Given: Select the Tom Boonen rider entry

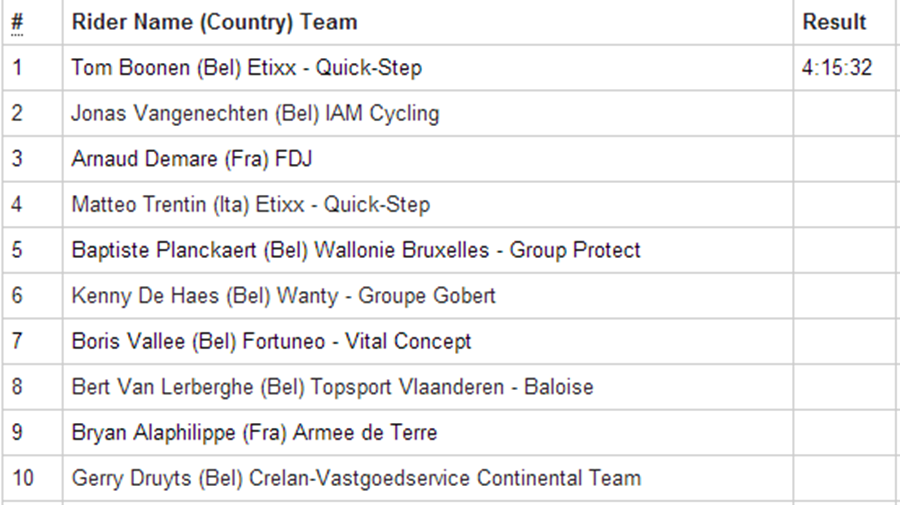Looking at the screenshot, I should (x=246, y=68).
